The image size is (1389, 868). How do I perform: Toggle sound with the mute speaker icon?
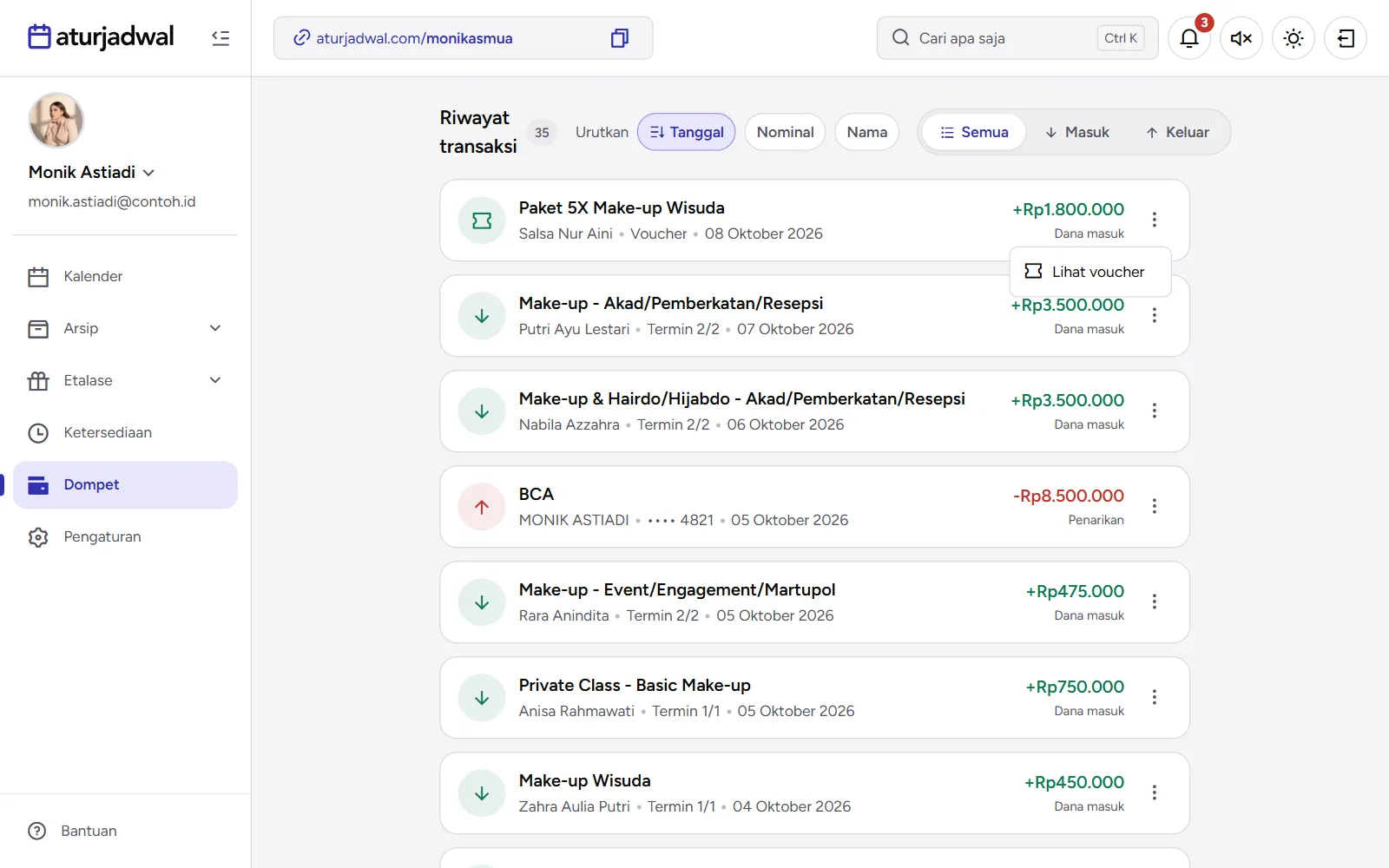pyautogui.click(x=1241, y=38)
